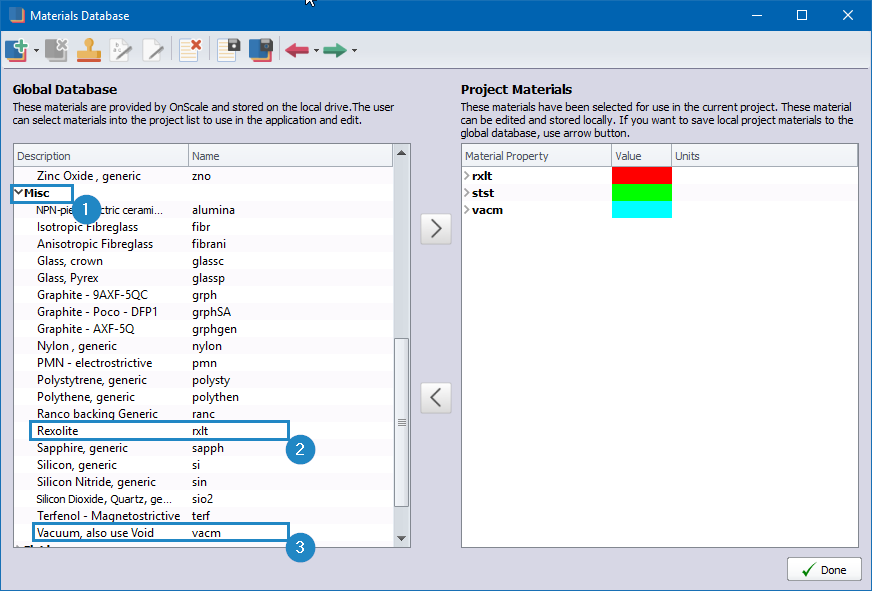
Task: Click the Materials Database title bar app icon
Action: (x=17, y=15)
